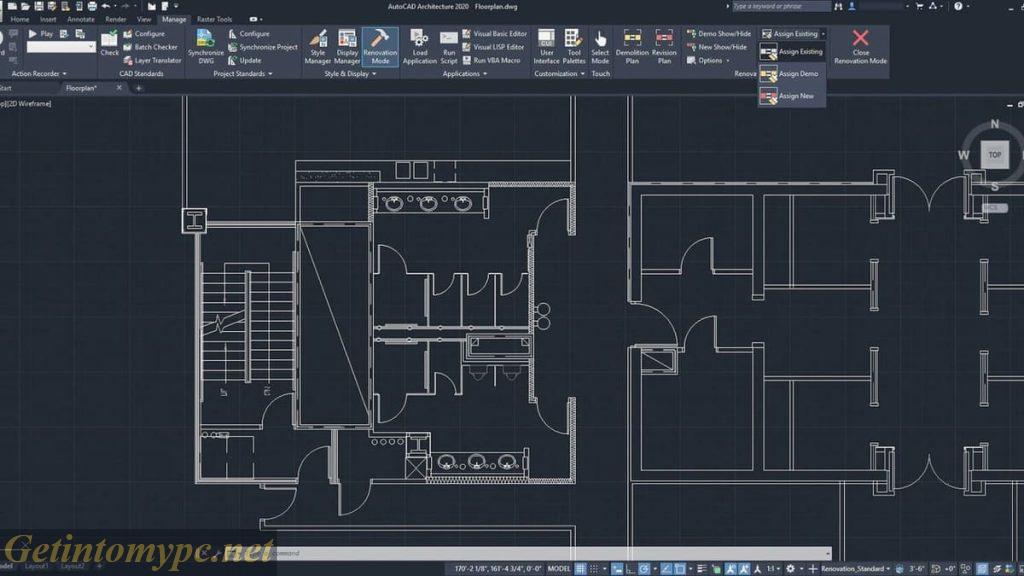This screenshot has height=576, width=1024.
Task: Open Demolition Plan
Action: [x=632, y=46]
